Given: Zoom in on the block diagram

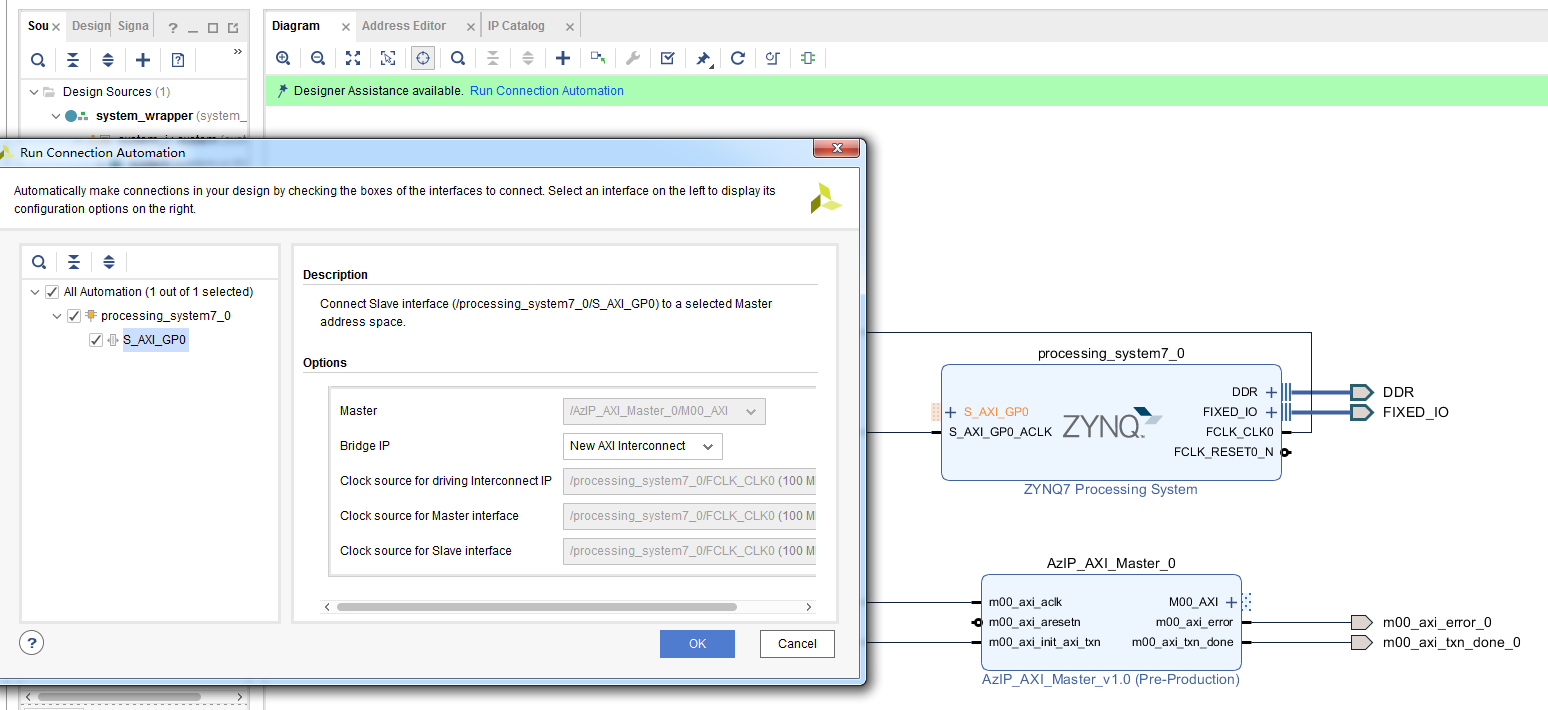Looking at the screenshot, I should tap(283, 58).
